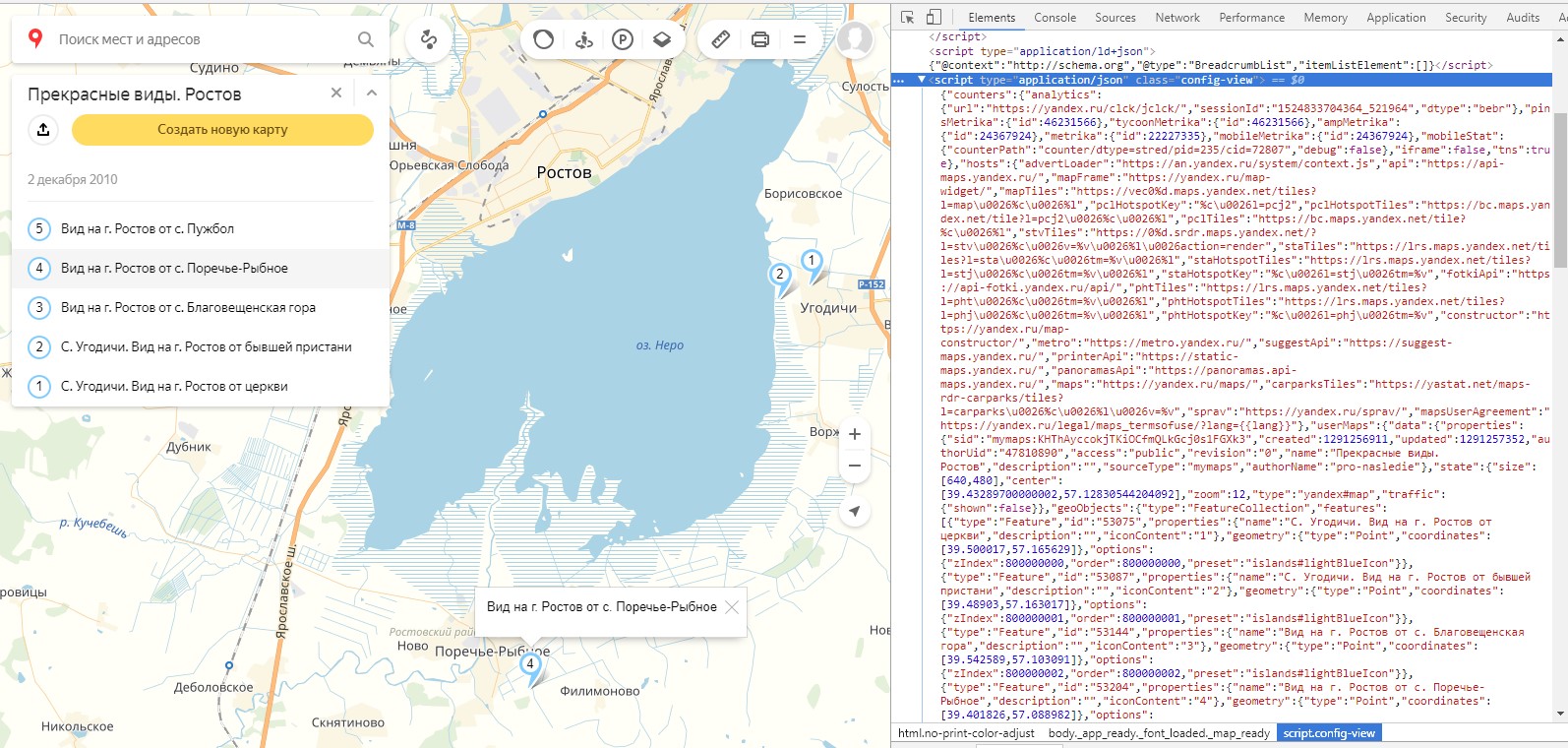Open the hamburger menu in map toolbar

click(800, 39)
